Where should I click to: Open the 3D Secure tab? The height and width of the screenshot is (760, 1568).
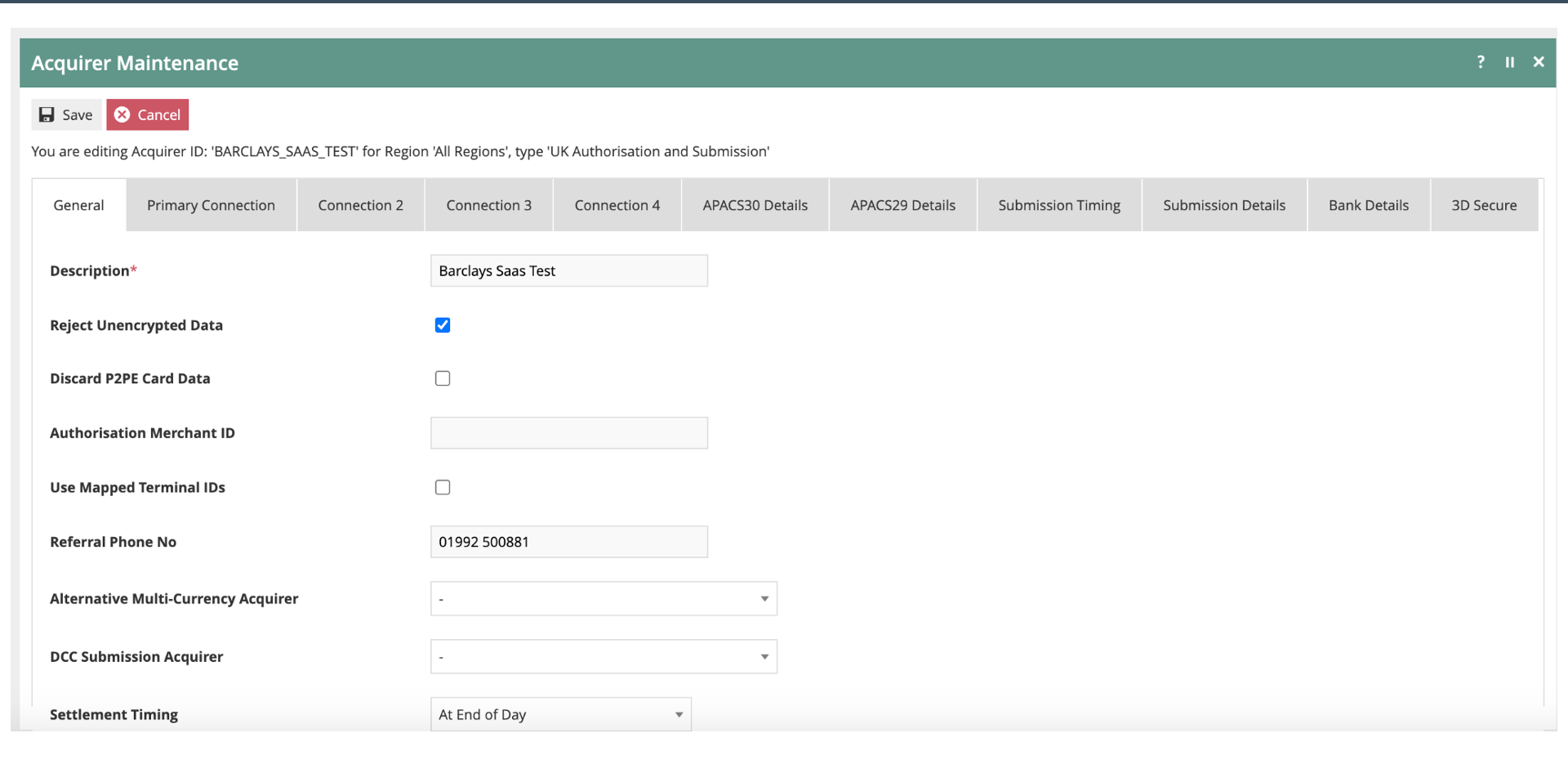1484,205
